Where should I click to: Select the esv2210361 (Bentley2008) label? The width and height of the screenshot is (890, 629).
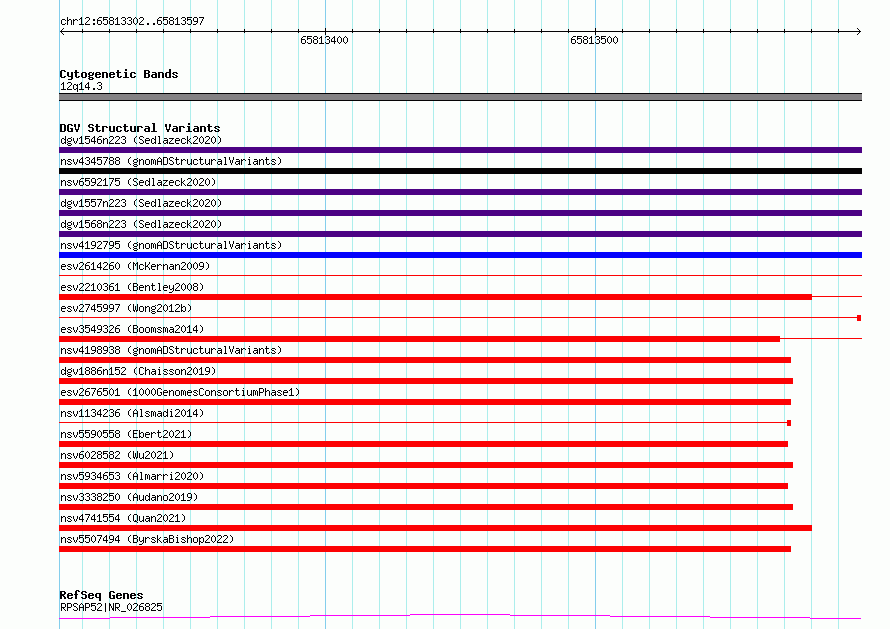coord(132,287)
